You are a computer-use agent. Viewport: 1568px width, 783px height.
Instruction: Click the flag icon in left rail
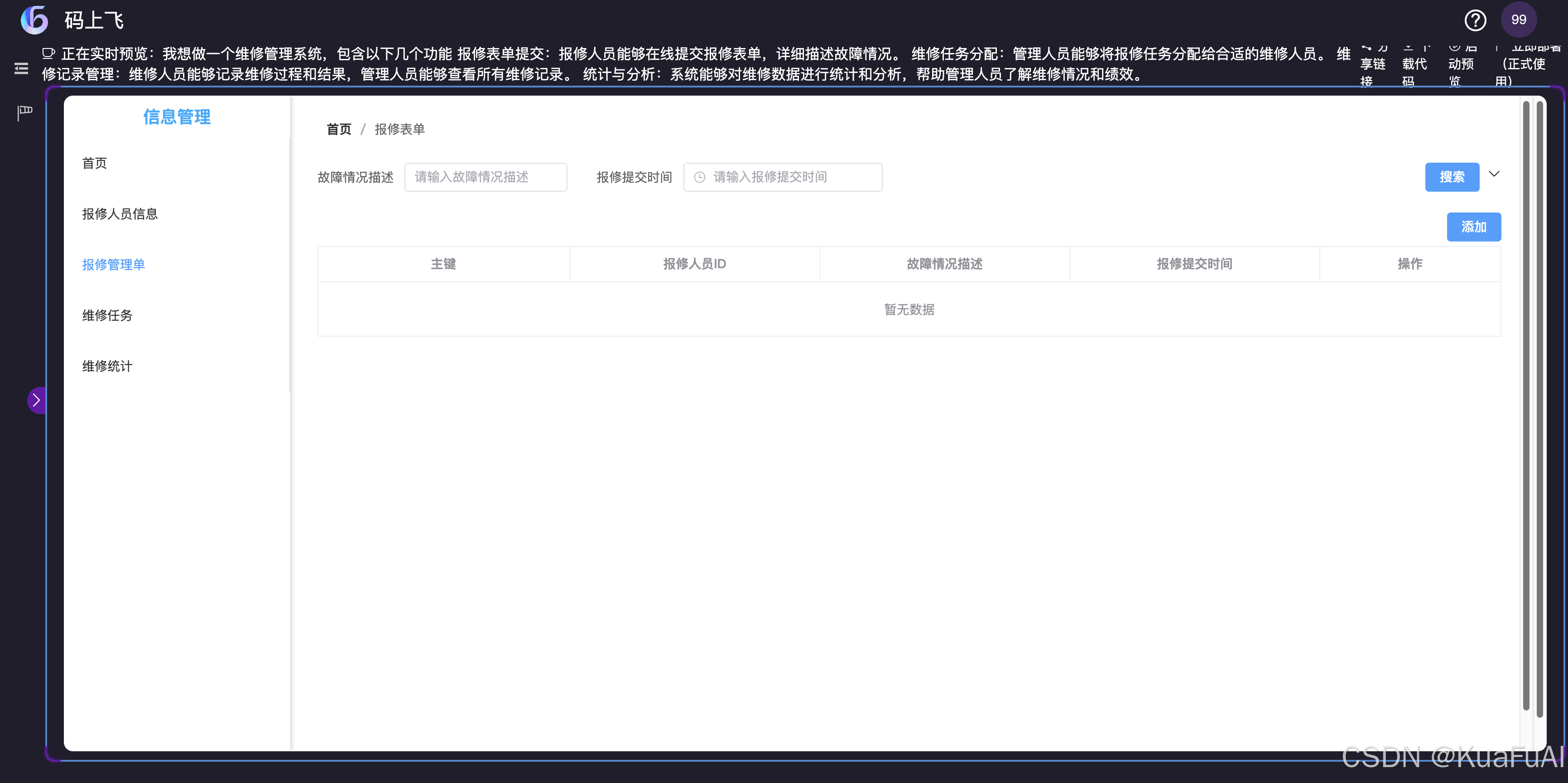pyautogui.click(x=24, y=113)
